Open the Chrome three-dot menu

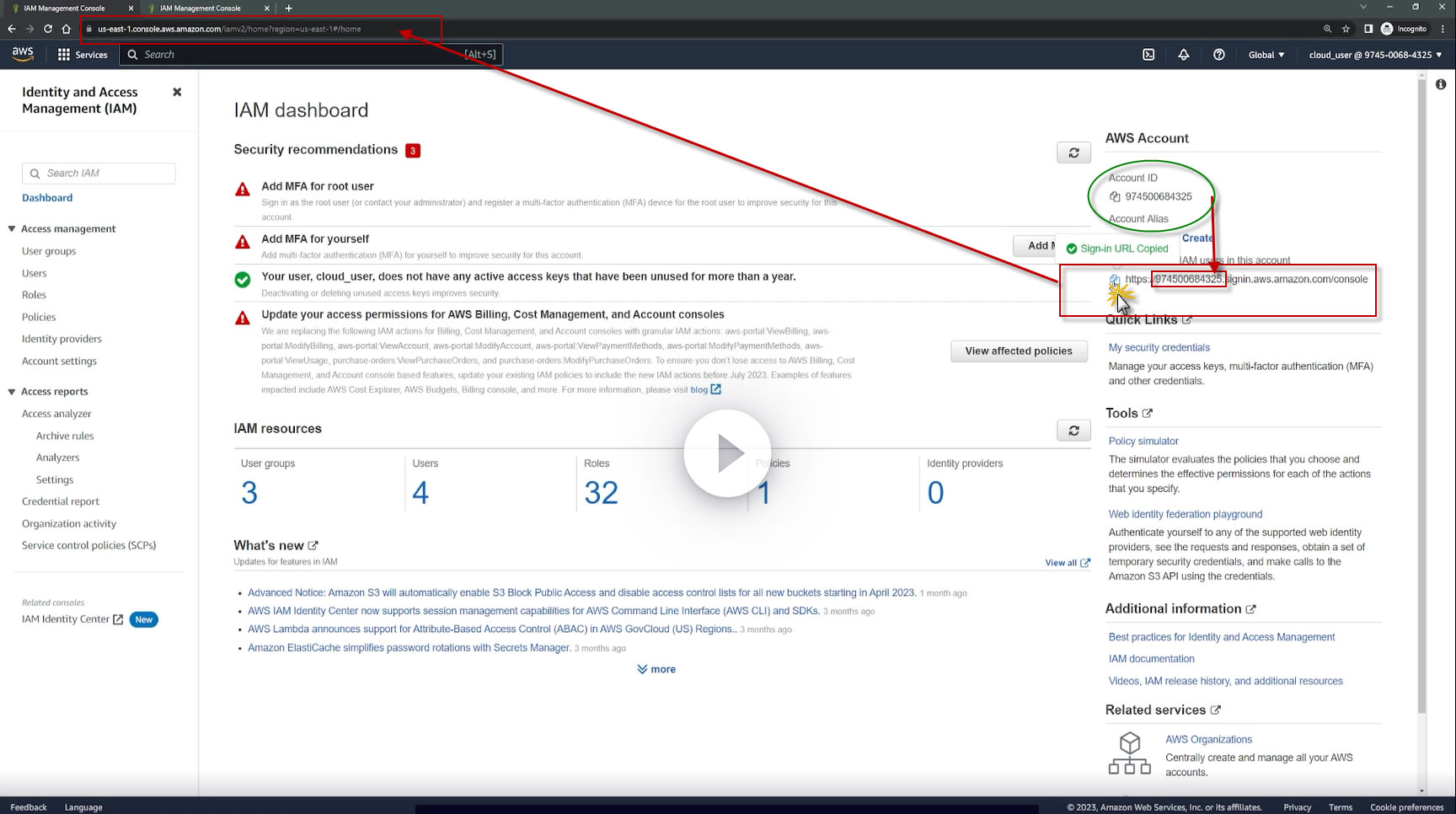coord(1443,29)
